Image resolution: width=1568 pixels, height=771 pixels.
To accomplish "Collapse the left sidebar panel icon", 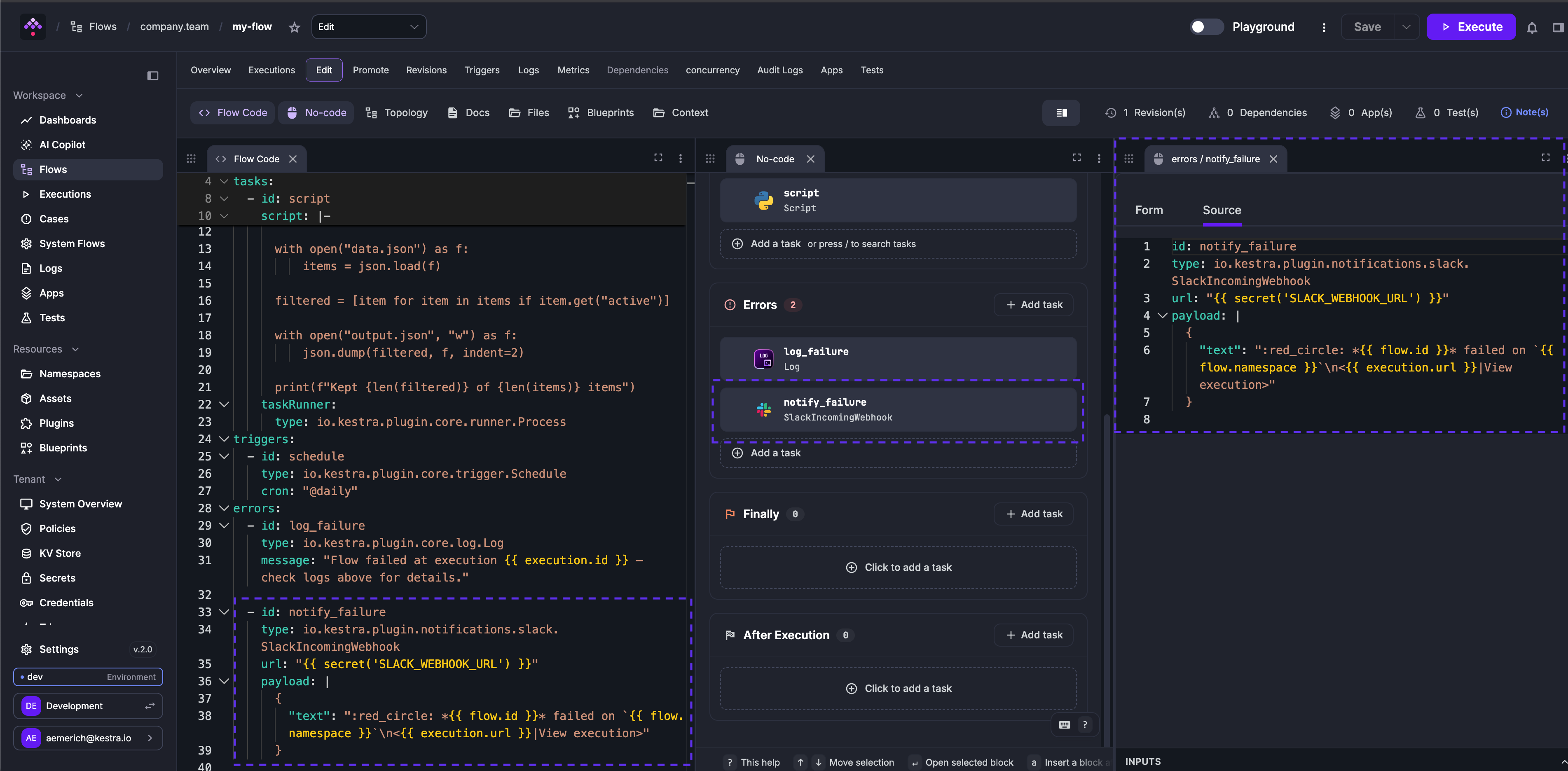I will coord(153,76).
